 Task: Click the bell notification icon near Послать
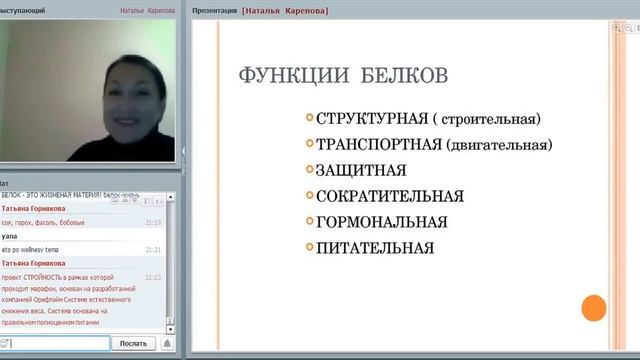tap(167, 343)
